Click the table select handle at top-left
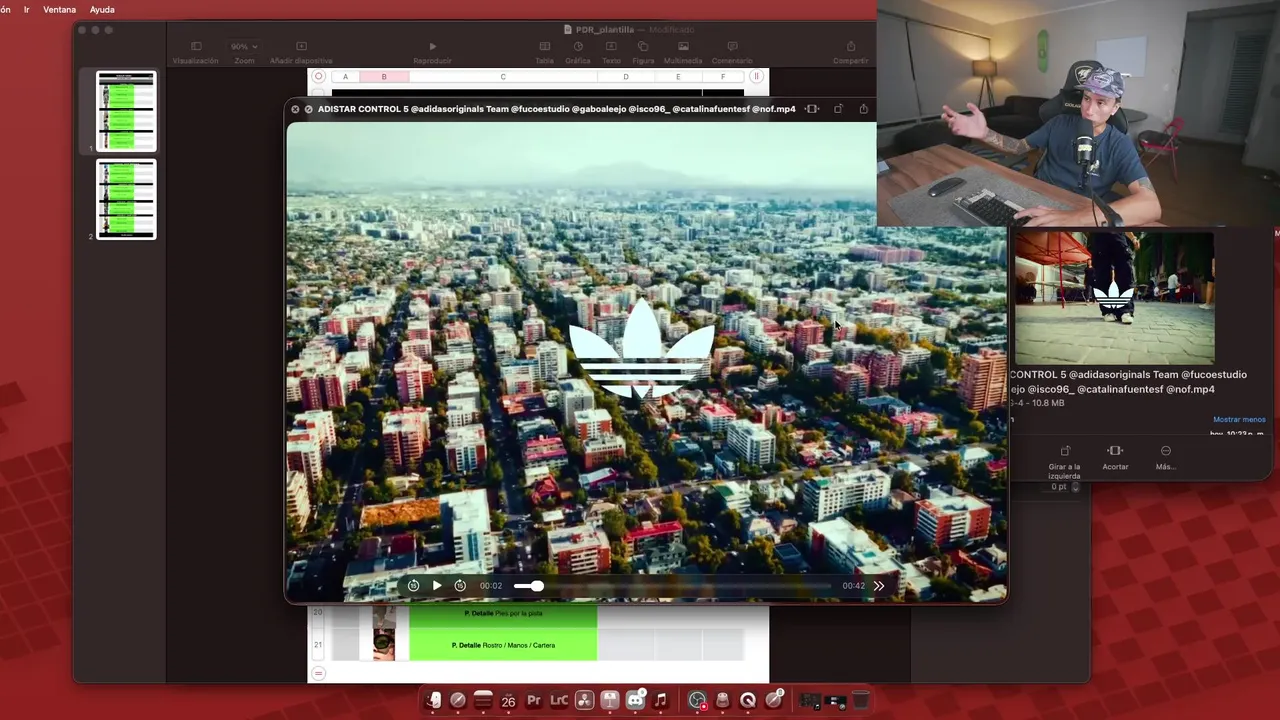The width and height of the screenshot is (1280, 720). (x=319, y=77)
